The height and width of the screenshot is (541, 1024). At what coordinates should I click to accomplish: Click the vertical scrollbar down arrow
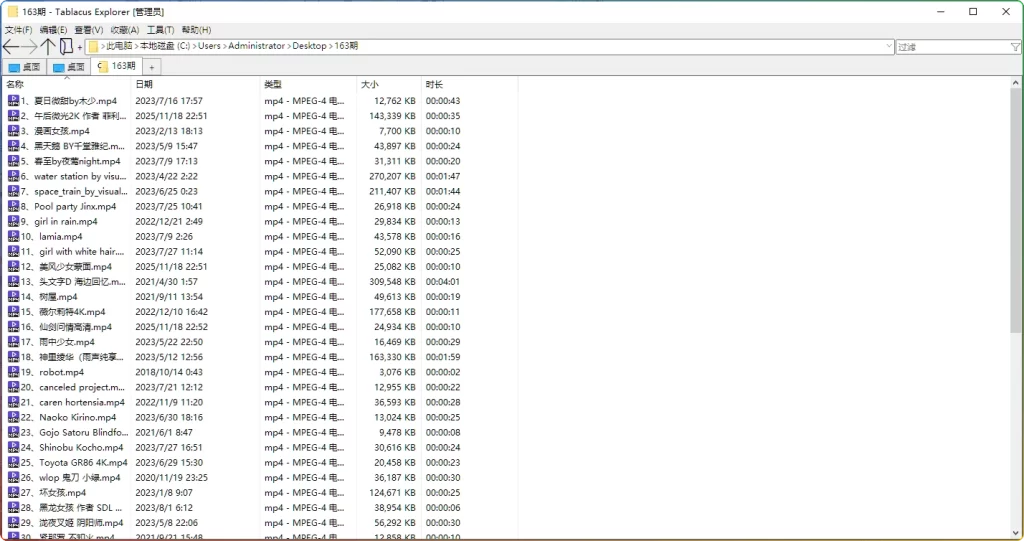(x=1017, y=533)
